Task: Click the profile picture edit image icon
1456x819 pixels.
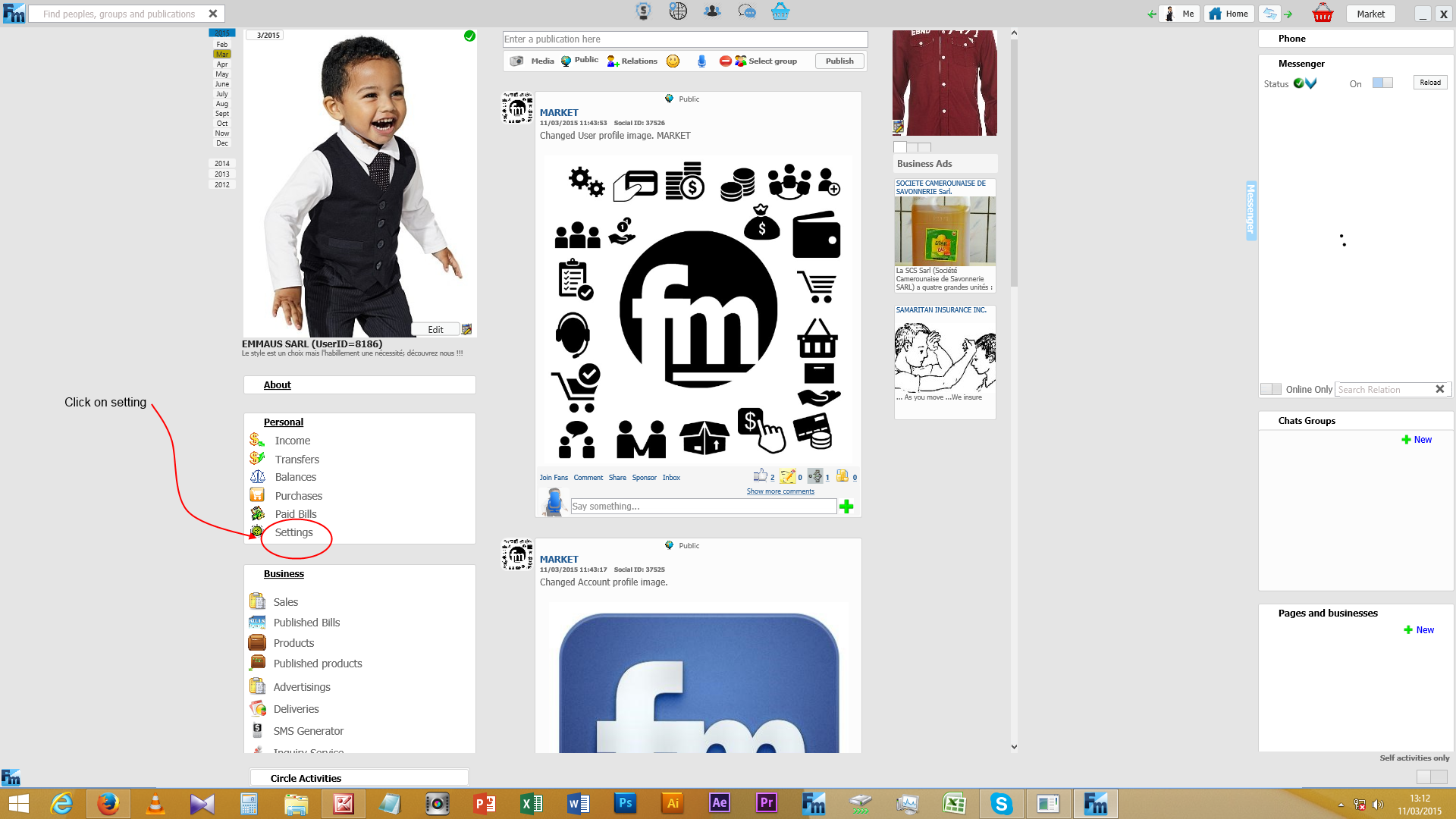Action: [x=466, y=329]
